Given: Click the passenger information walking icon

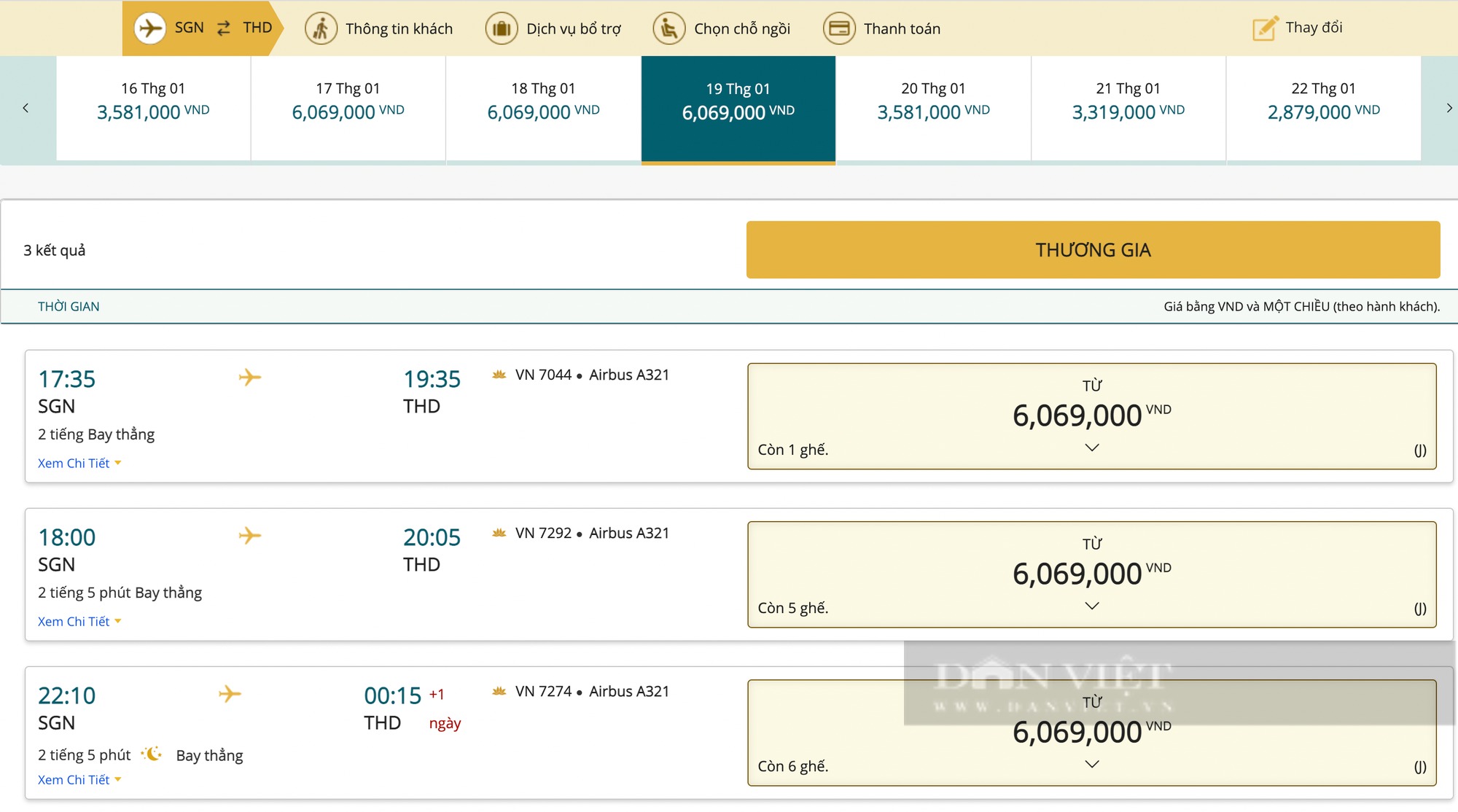Looking at the screenshot, I should click(321, 28).
